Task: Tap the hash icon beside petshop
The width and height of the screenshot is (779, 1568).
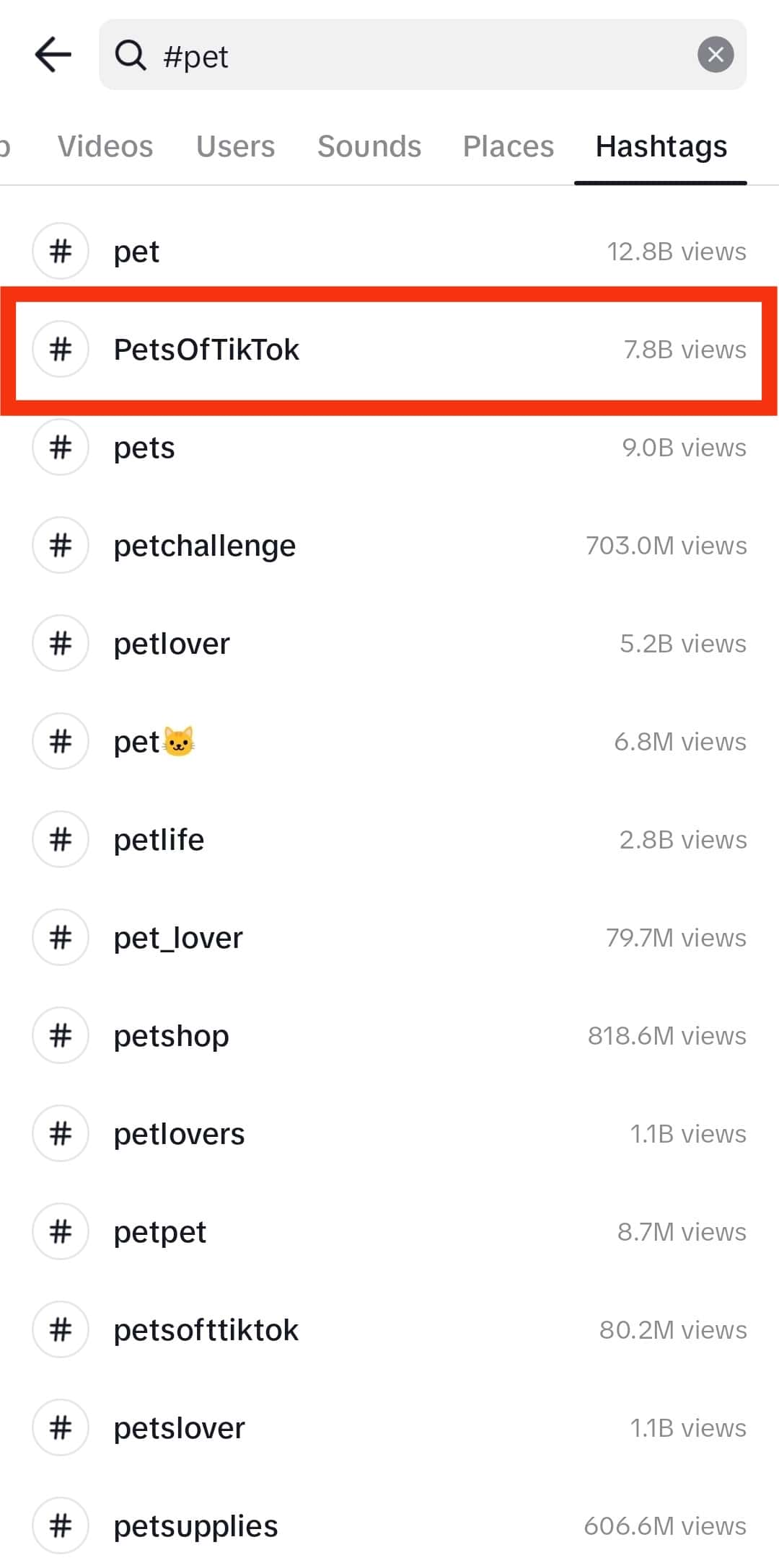Action: click(61, 1036)
